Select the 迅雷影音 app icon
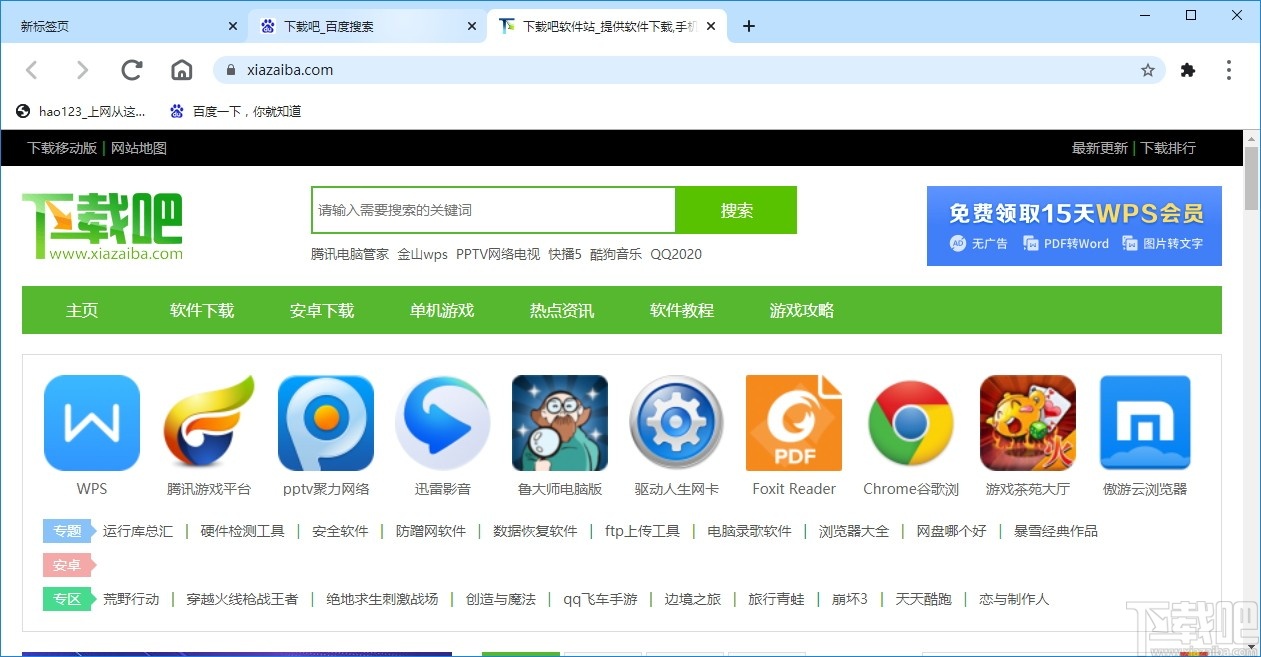 (442, 422)
